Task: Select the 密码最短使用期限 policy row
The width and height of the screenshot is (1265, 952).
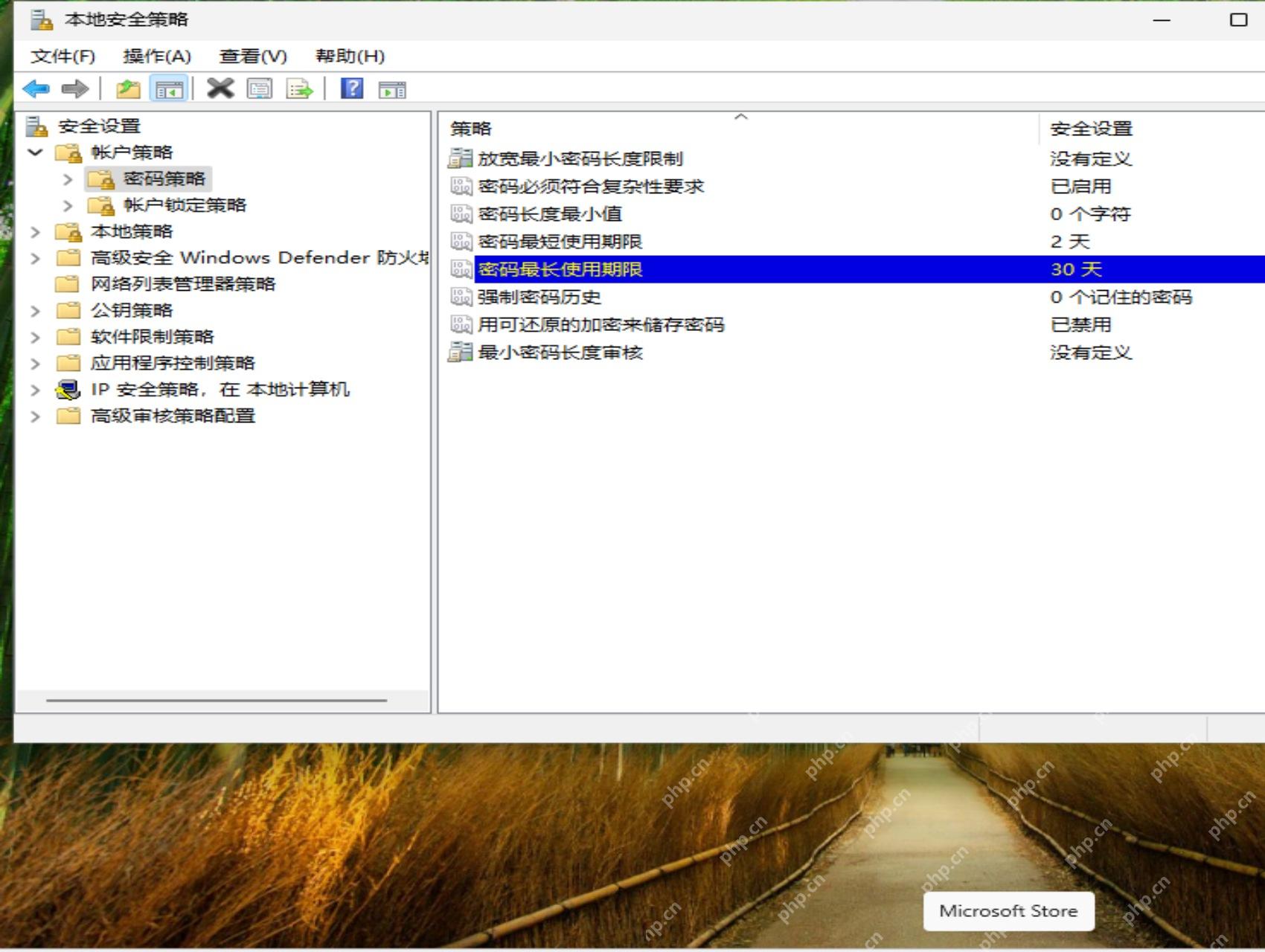Action: click(856, 242)
